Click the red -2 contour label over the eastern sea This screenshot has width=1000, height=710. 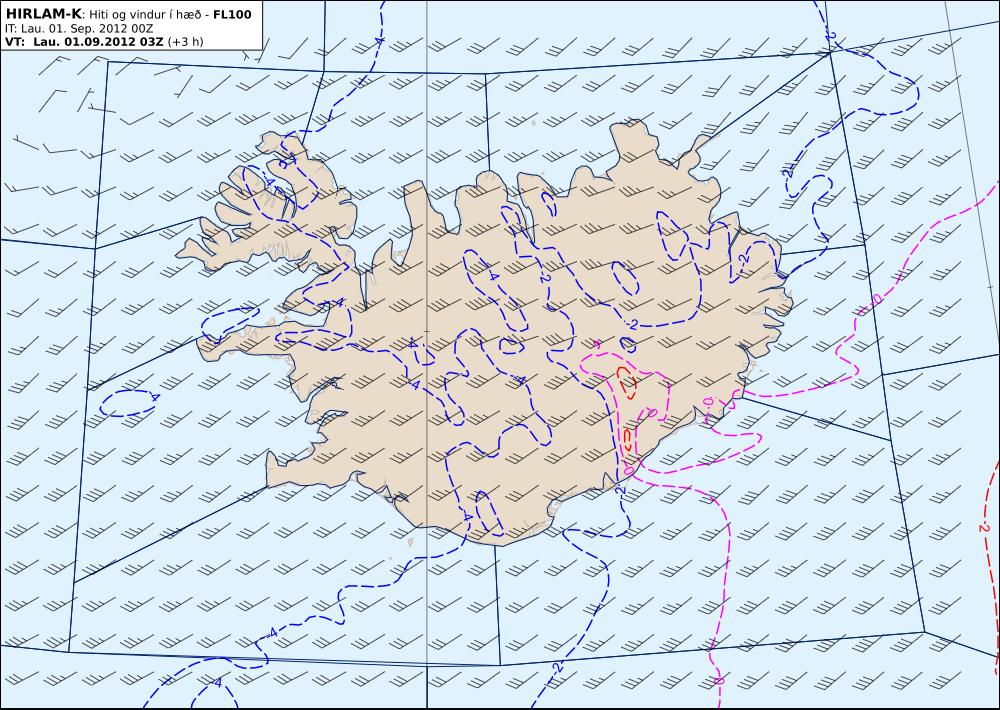point(983,527)
